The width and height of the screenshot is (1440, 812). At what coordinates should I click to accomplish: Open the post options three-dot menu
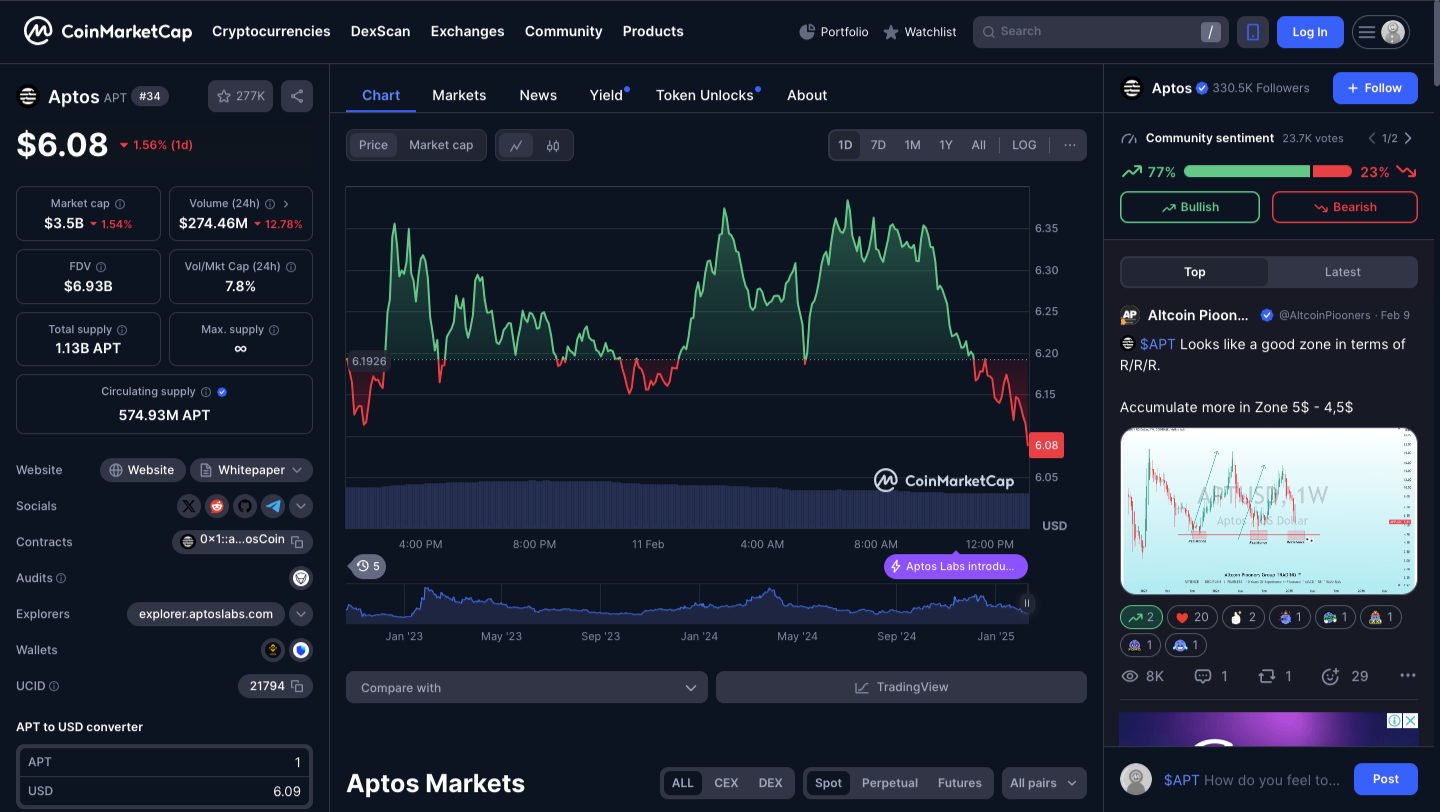(x=1408, y=676)
